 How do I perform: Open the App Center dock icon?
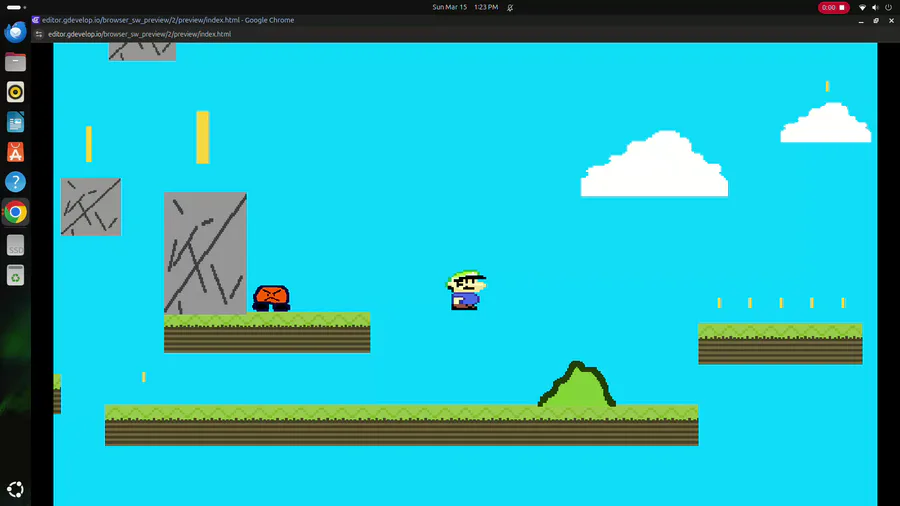tap(15, 152)
